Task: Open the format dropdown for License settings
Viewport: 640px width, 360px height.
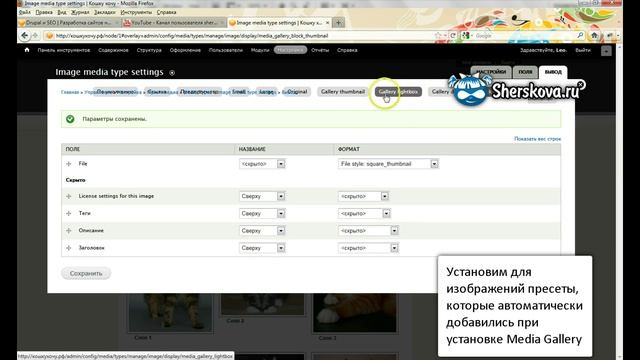Action: point(363,196)
